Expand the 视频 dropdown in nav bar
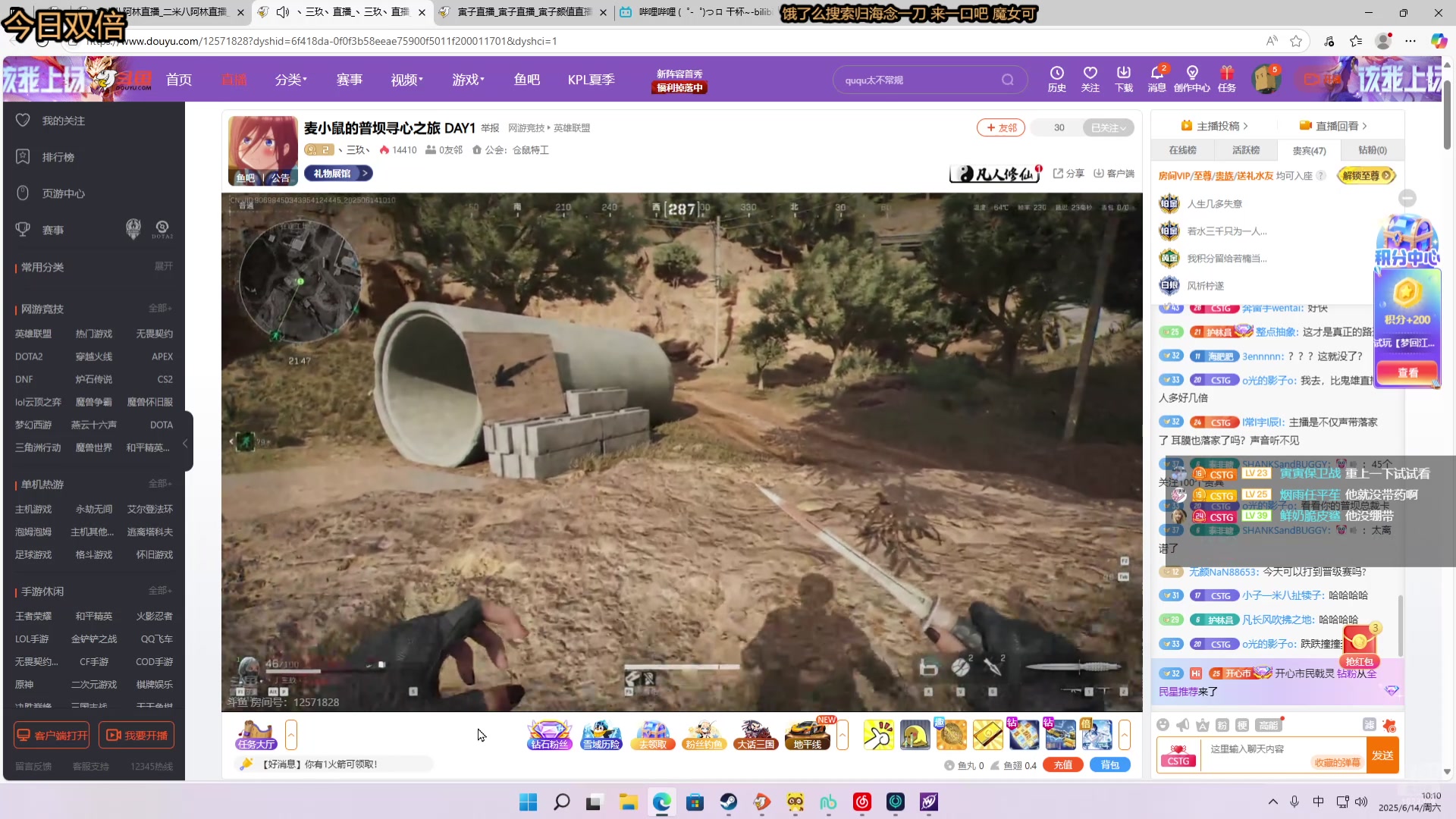This screenshot has width=1456, height=819. click(407, 80)
